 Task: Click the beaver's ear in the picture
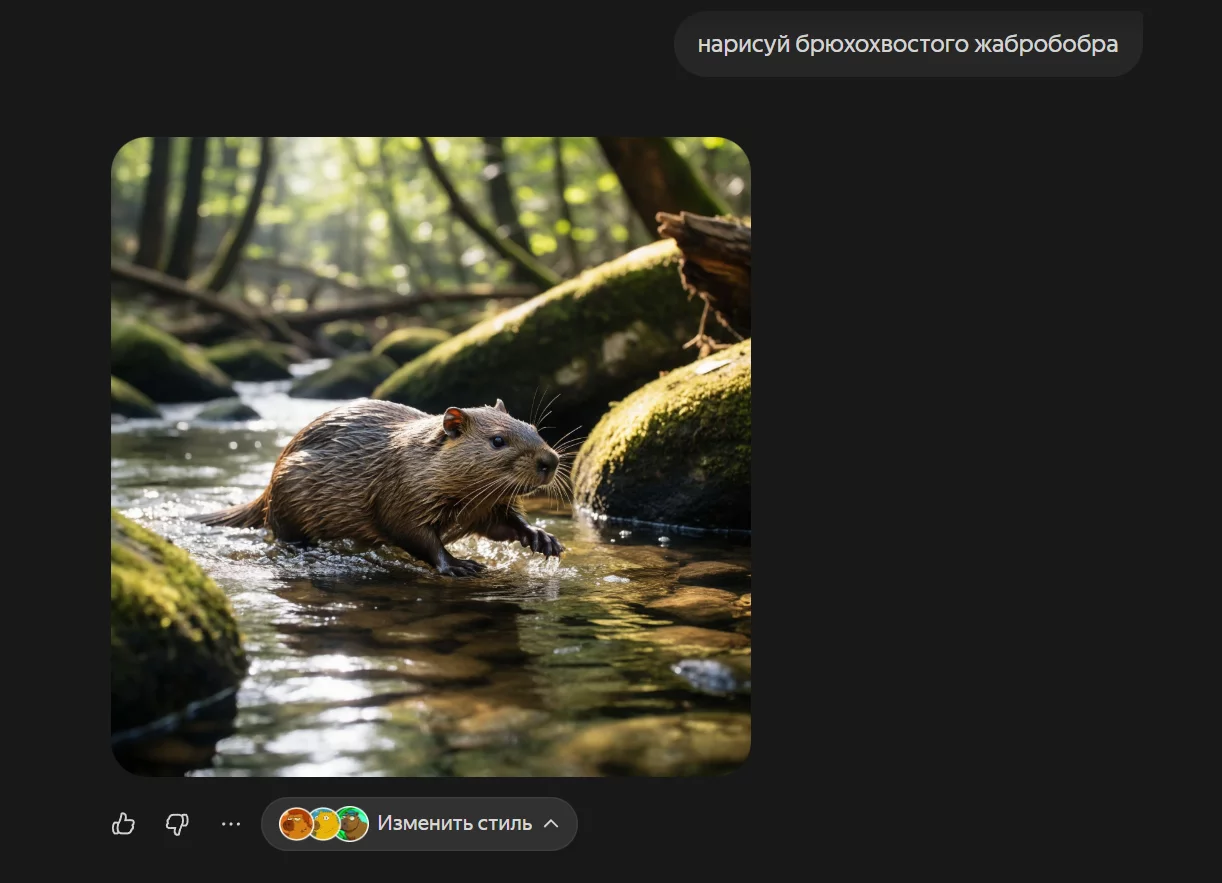[x=455, y=421]
